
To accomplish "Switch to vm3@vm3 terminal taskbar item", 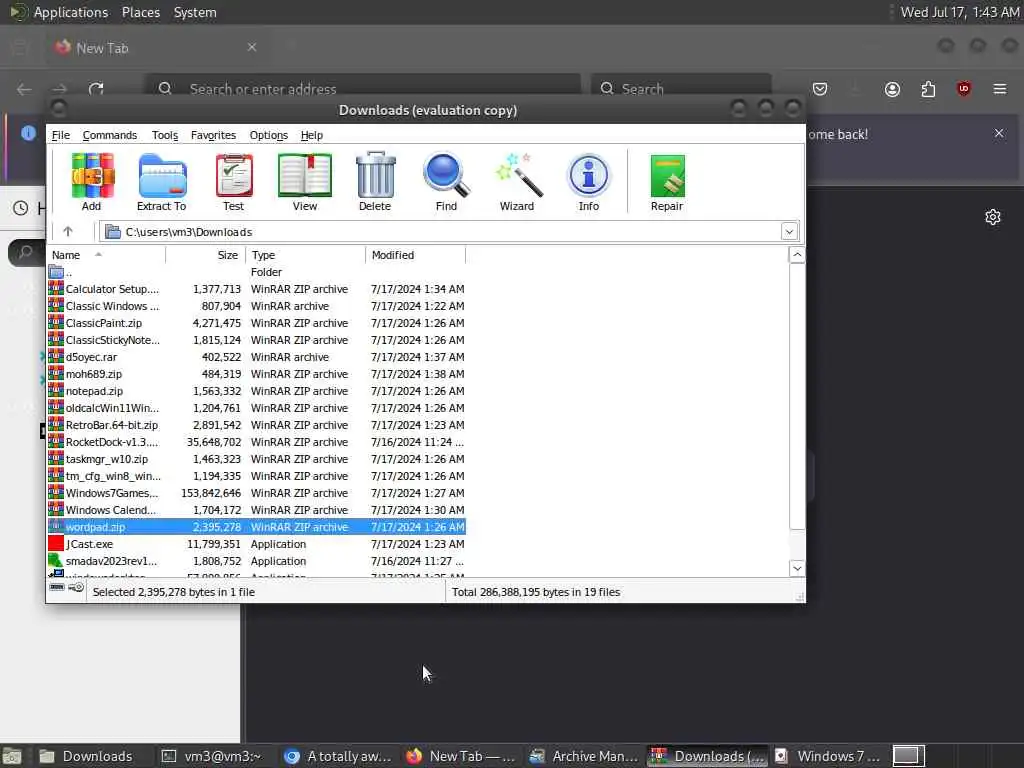I will coord(213,756).
